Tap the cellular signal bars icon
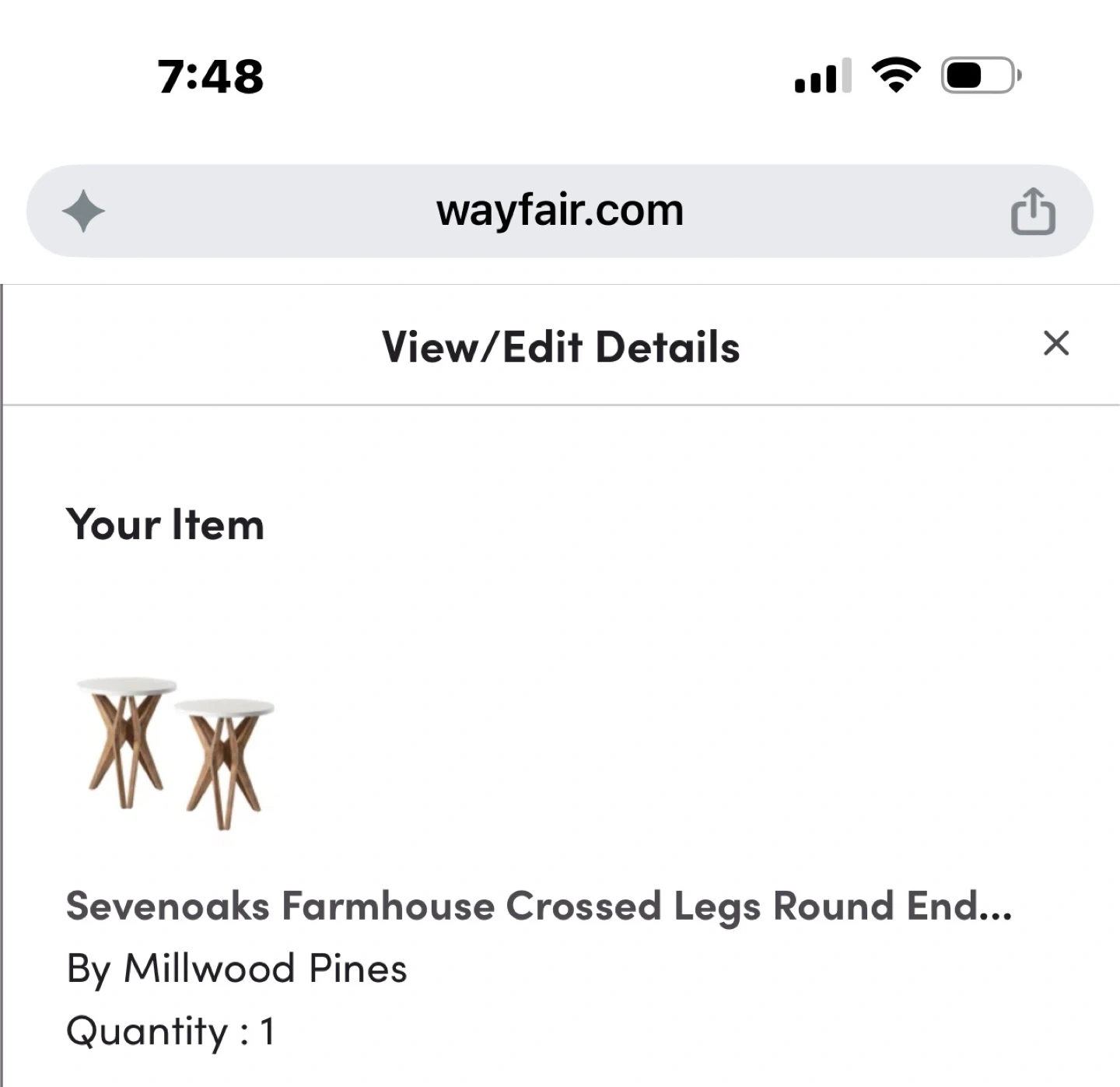Viewport: 1120px width, 1087px height. pos(822,77)
